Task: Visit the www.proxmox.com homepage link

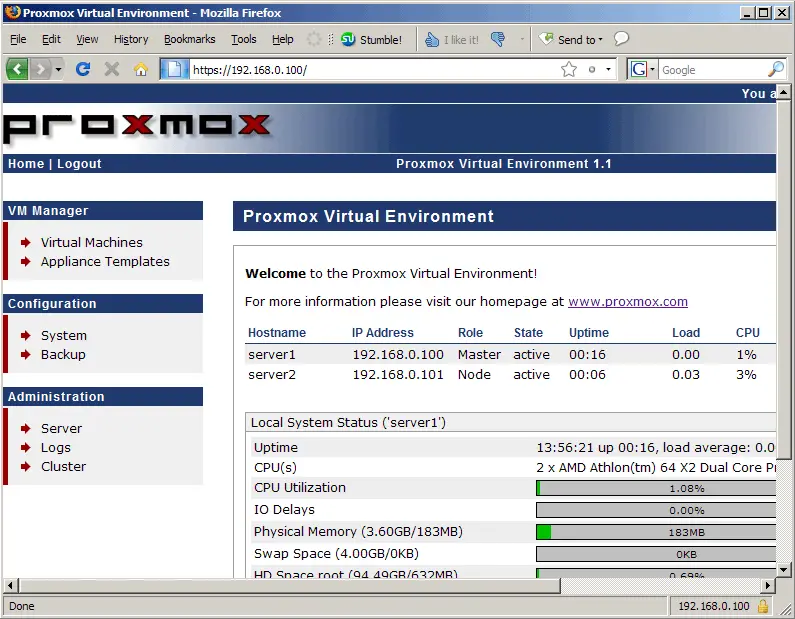Action: pos(628,302)
